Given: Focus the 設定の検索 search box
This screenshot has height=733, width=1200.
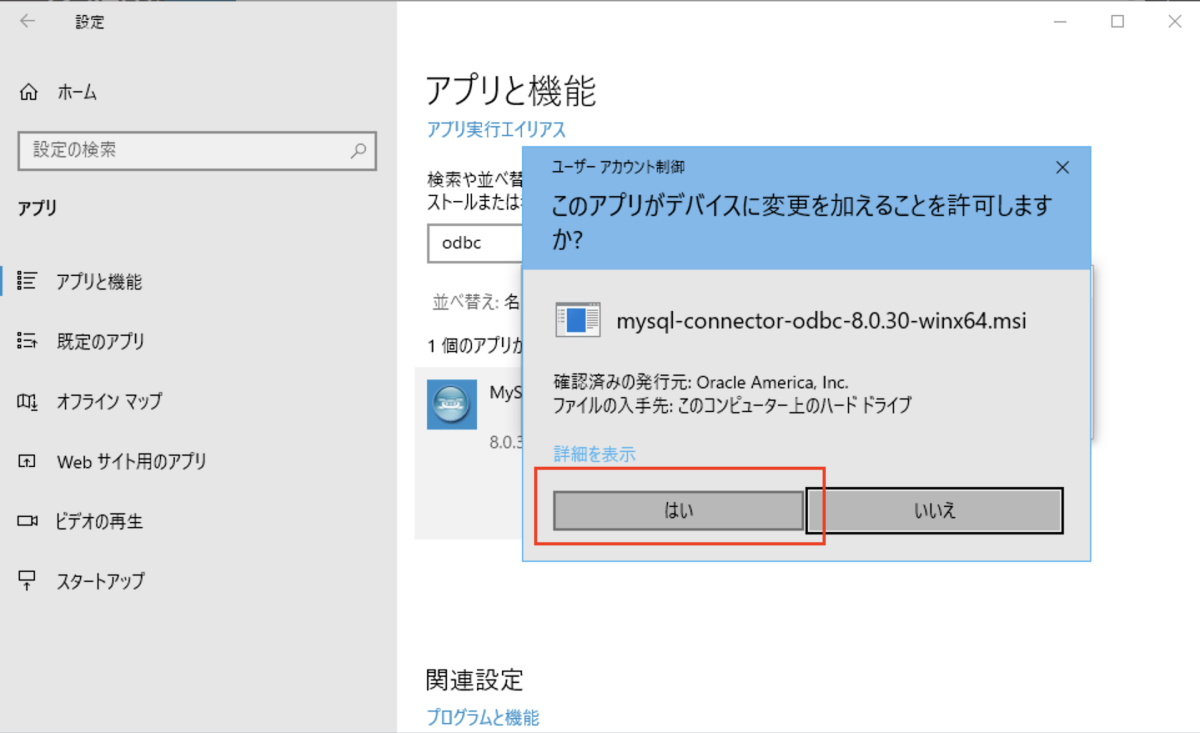Looking at the screenshot, I should pyautogui.click(x=197, y=150).
